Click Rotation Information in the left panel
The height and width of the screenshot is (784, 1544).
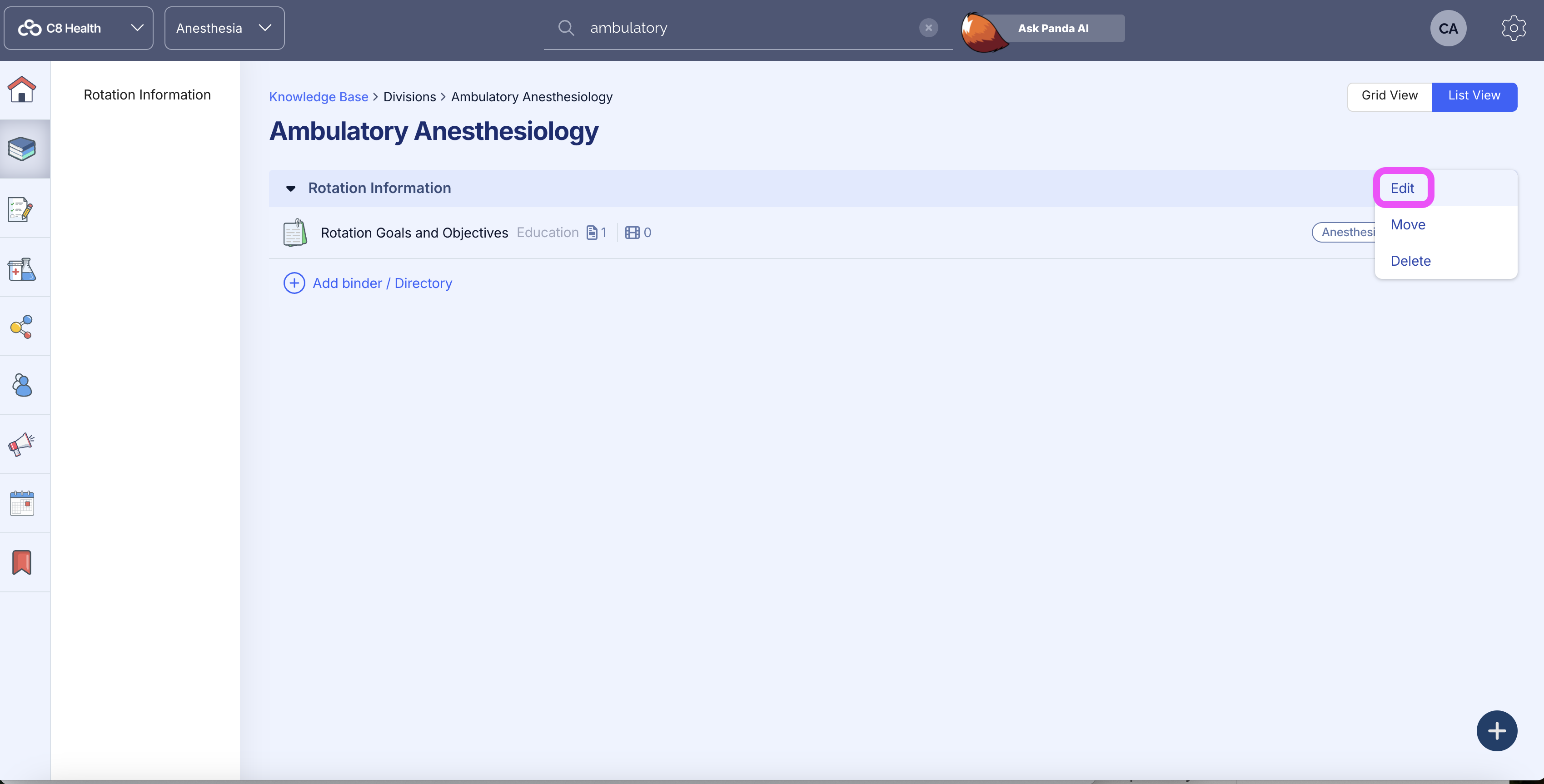click(147, 94)
